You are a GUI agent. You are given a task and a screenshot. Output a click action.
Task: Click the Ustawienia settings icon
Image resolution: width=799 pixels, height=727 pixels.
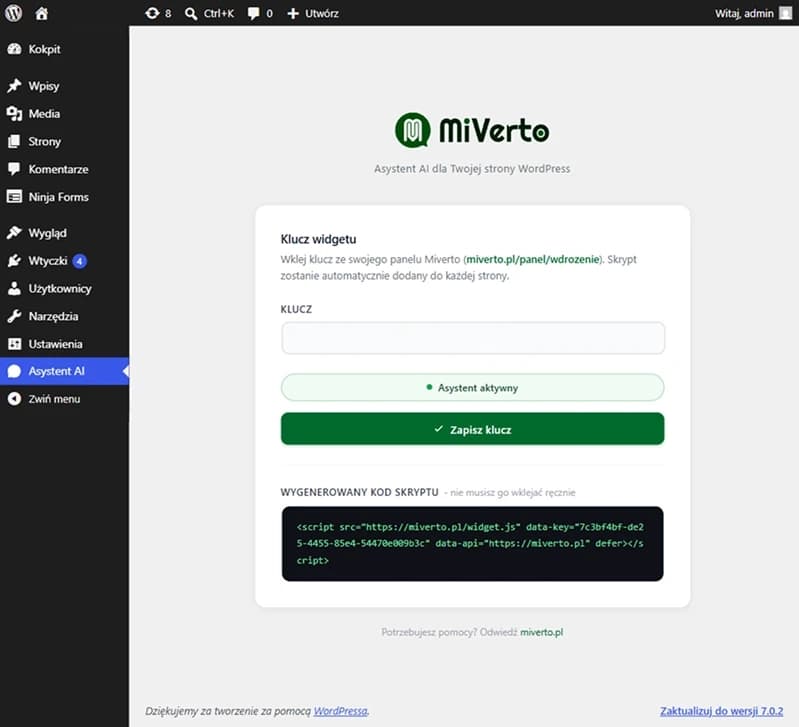click(14, 344)
